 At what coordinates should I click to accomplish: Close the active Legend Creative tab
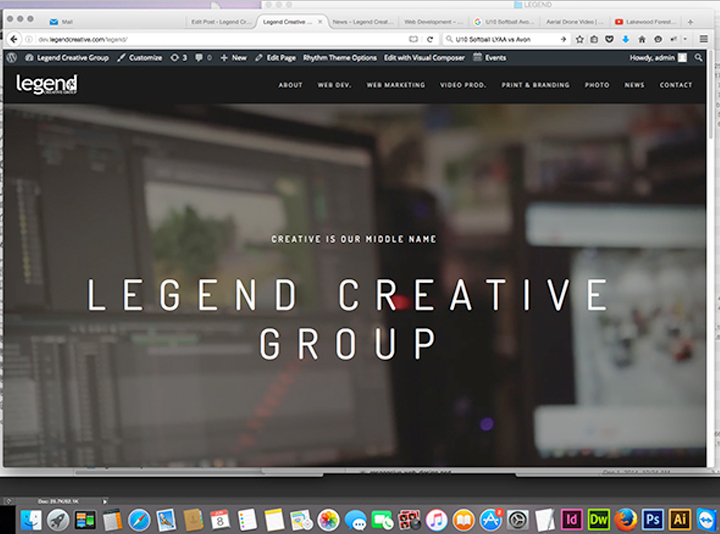pos(320,22)
